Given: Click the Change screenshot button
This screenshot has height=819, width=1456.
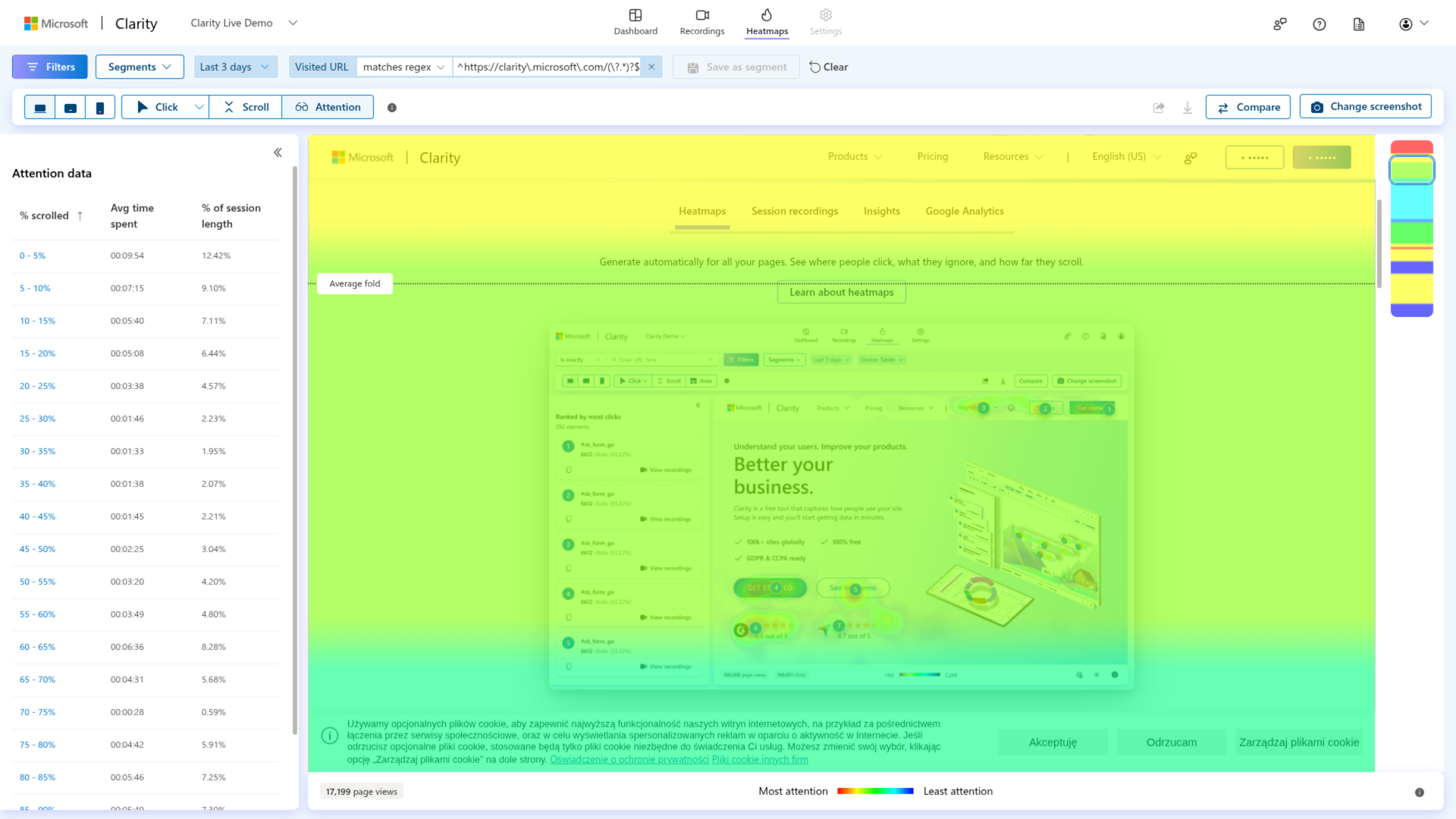Looking at the screenshot, I should click(1365, 107).
